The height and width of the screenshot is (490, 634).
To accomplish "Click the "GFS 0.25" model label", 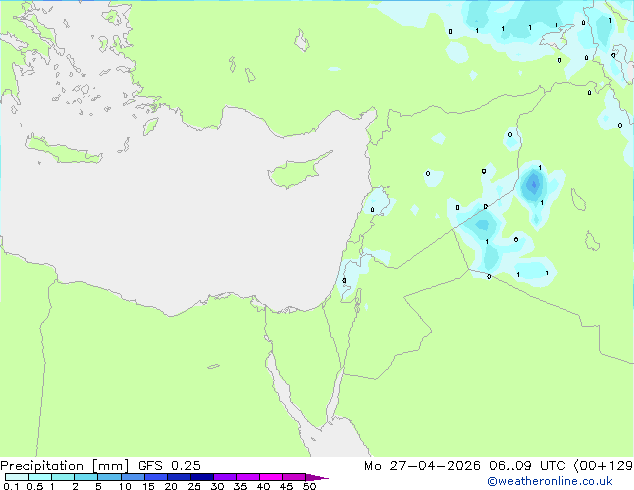I will pos(169,466).
